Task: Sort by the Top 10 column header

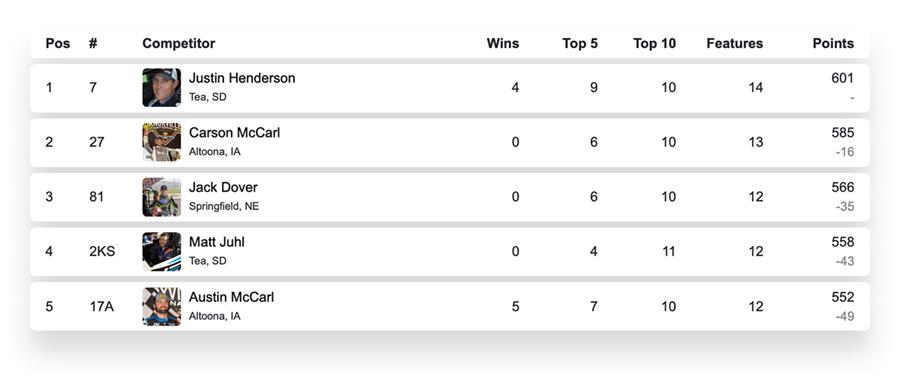Action: [x=654, y=44]
